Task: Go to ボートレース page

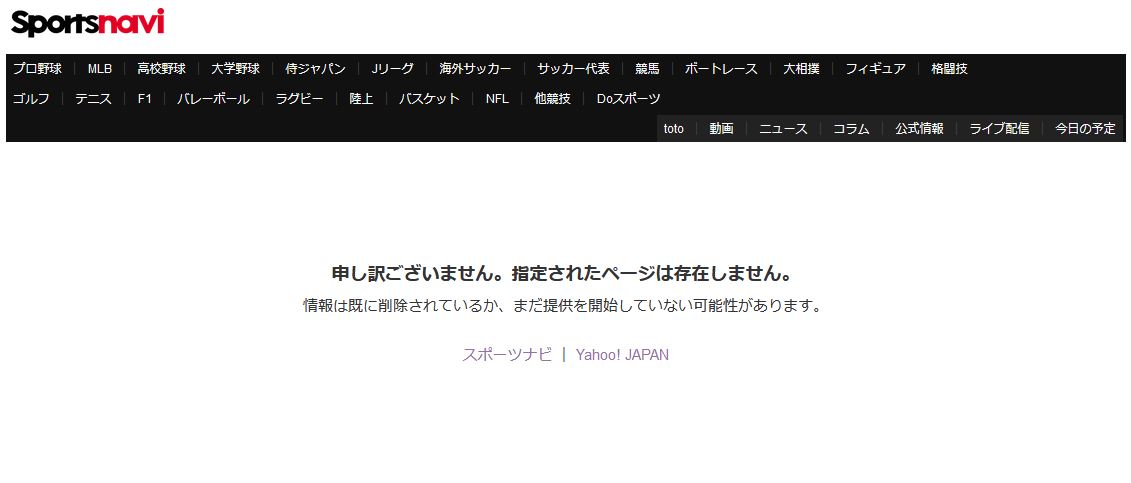Action: 721,69
